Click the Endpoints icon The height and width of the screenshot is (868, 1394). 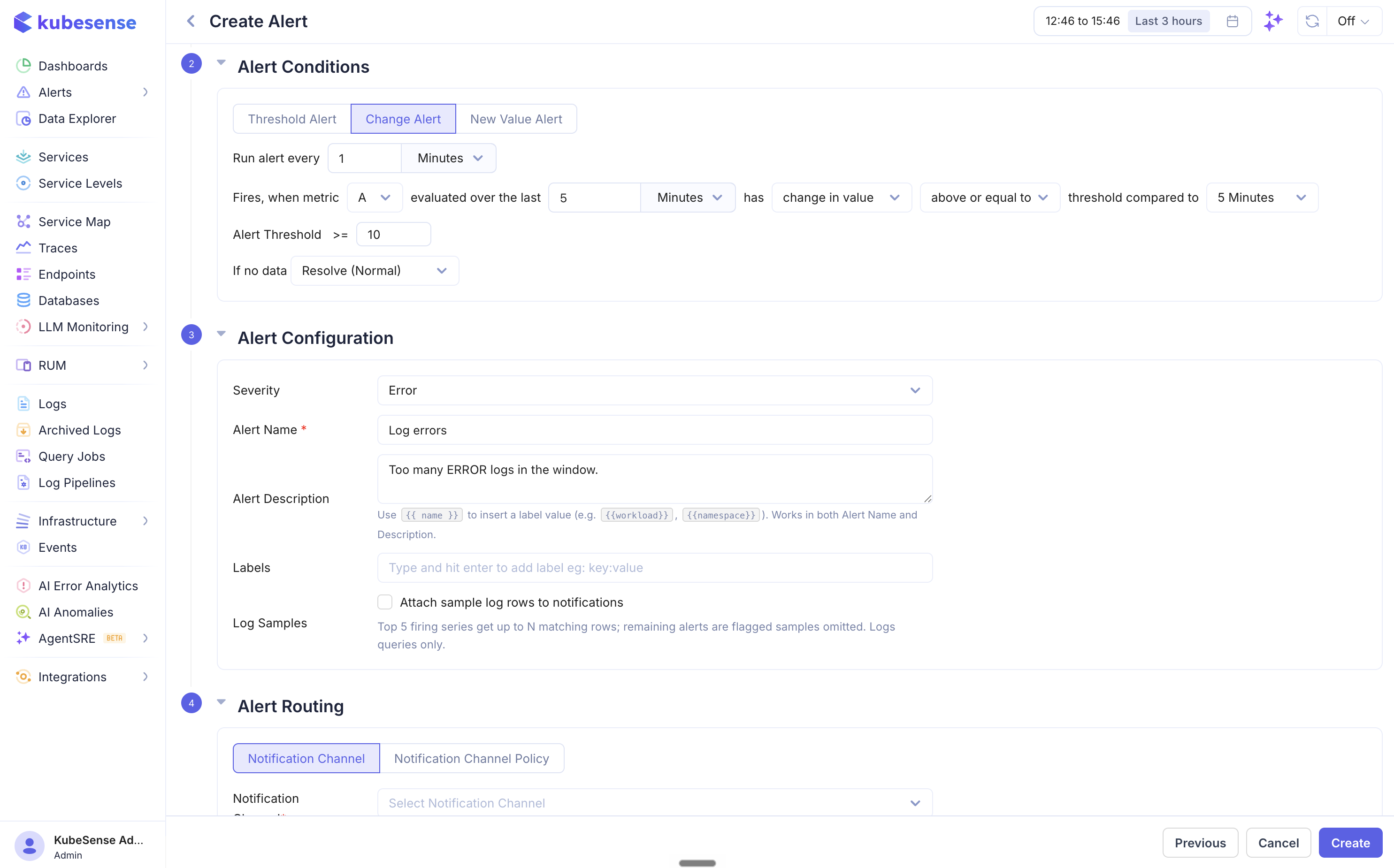pyautogui.click(x=23, y=274)
